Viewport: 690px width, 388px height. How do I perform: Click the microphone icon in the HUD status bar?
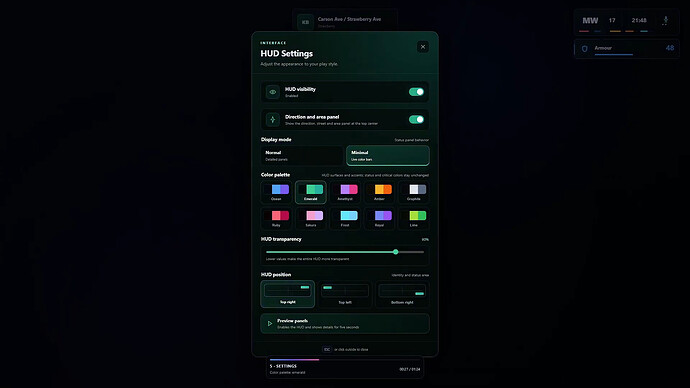(x=665, y=20)
